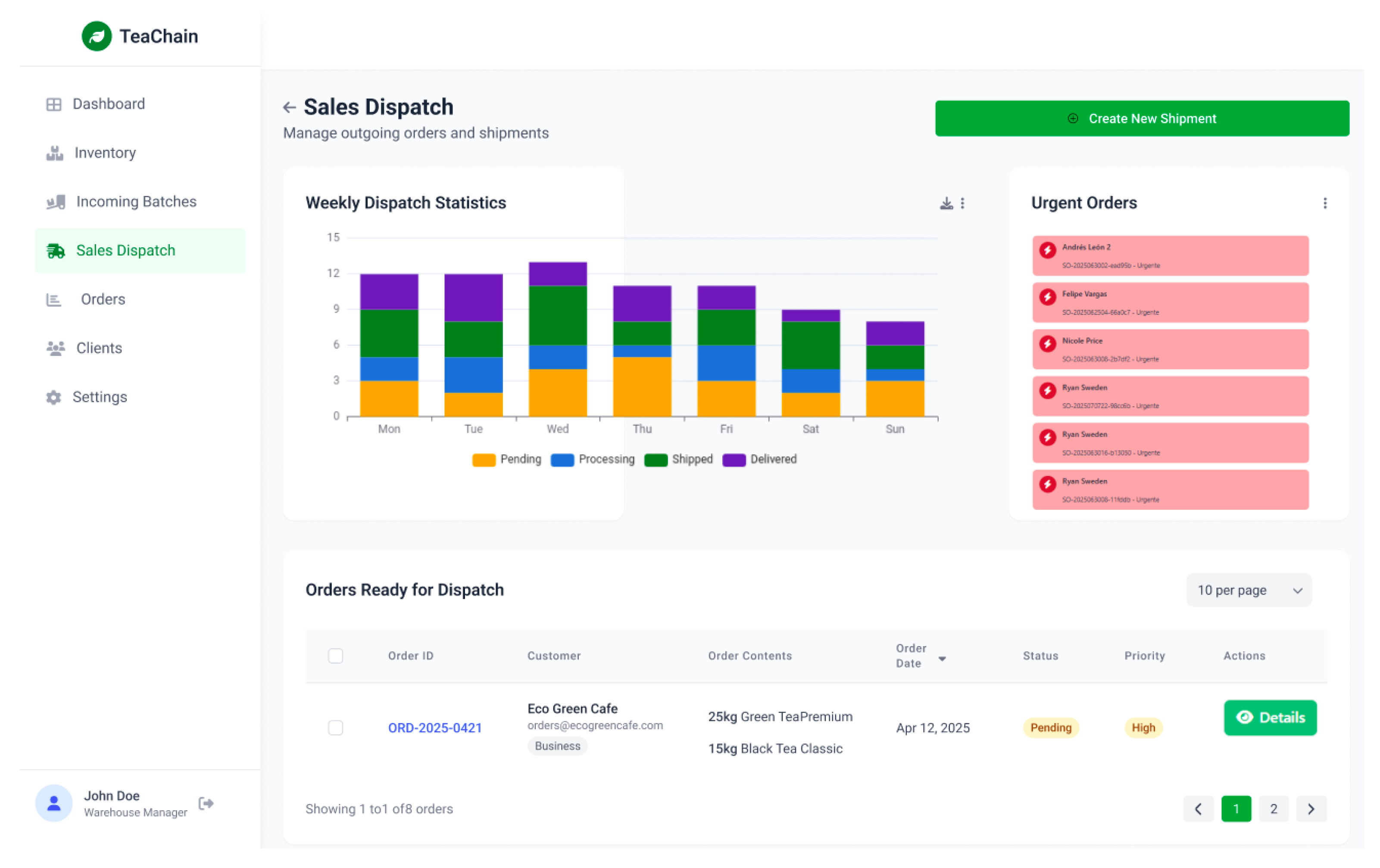Navigate to Incoming Batches in the sidebar
The width and height of the screenshot is (1380, 868).
pyautogui.click(x=136, y=202)
